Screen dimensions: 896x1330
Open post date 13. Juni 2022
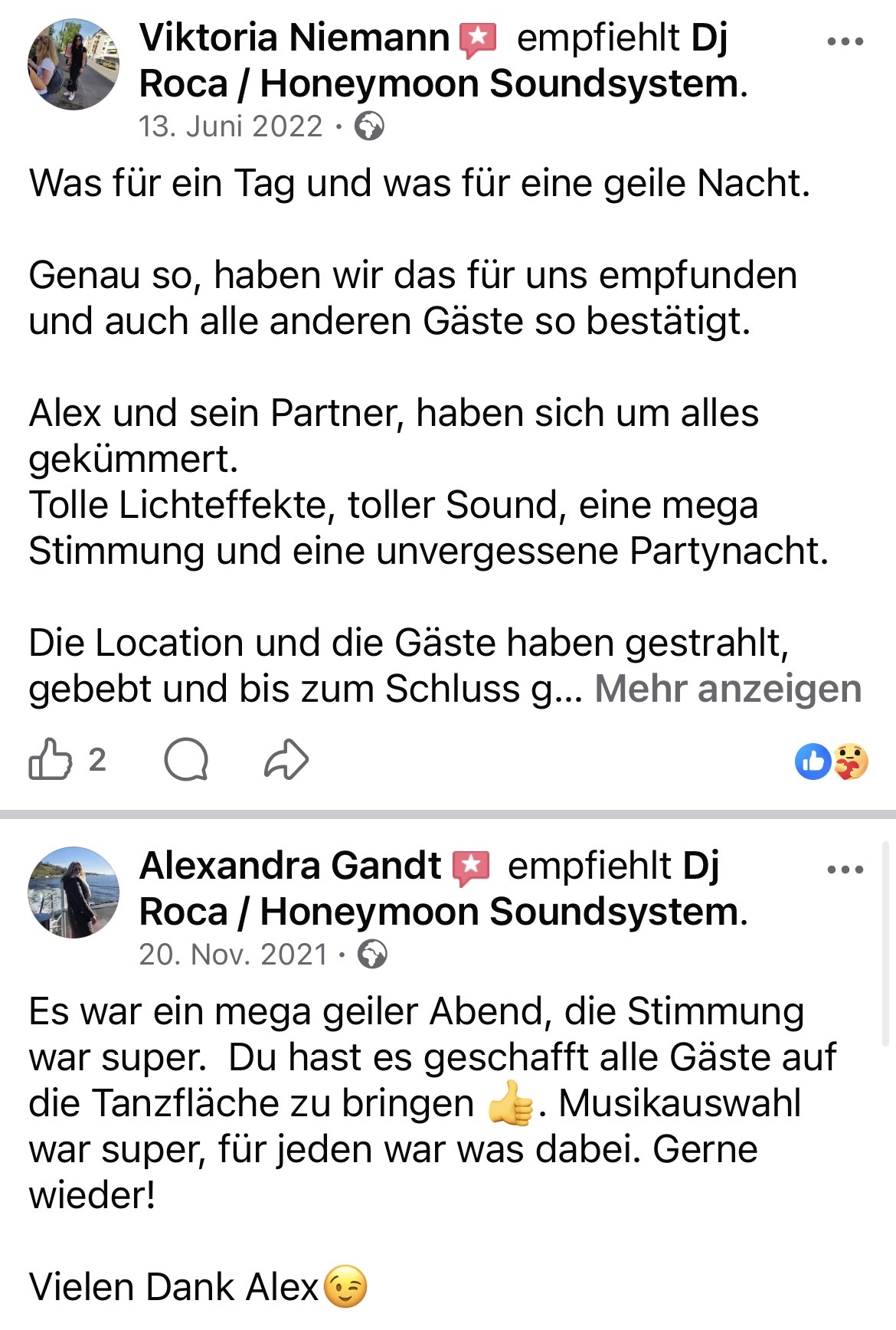pos(231,126)
